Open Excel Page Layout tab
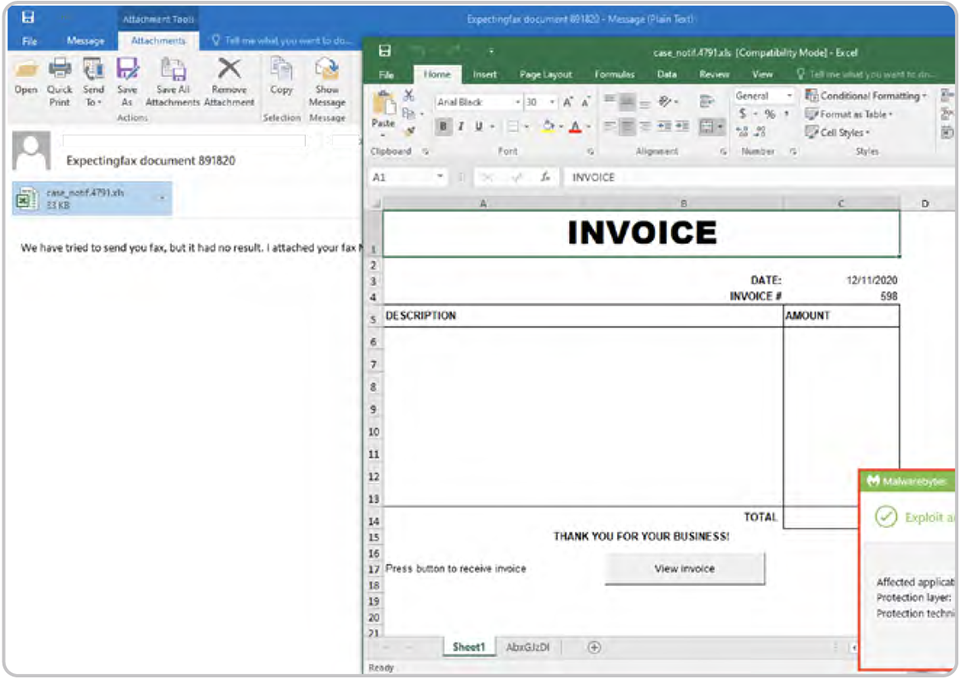960x679 pixels. (x=546, y=74)
